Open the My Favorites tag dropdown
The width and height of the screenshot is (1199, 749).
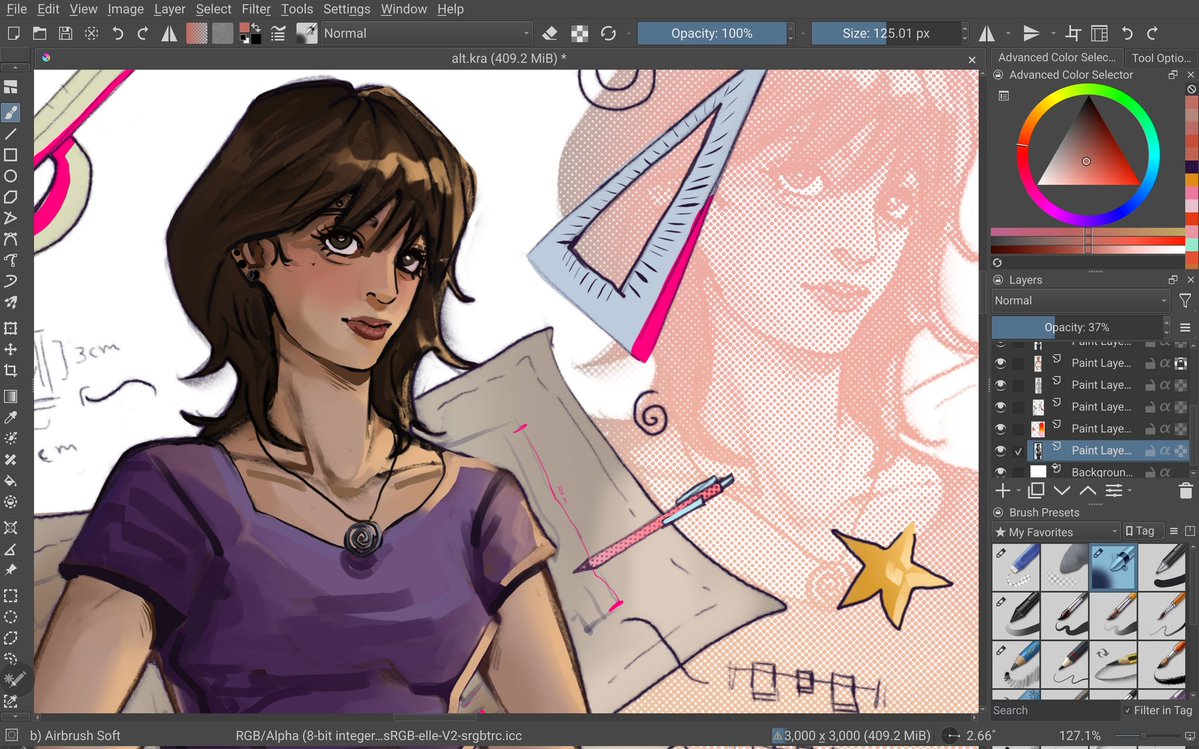(1055, 532)
